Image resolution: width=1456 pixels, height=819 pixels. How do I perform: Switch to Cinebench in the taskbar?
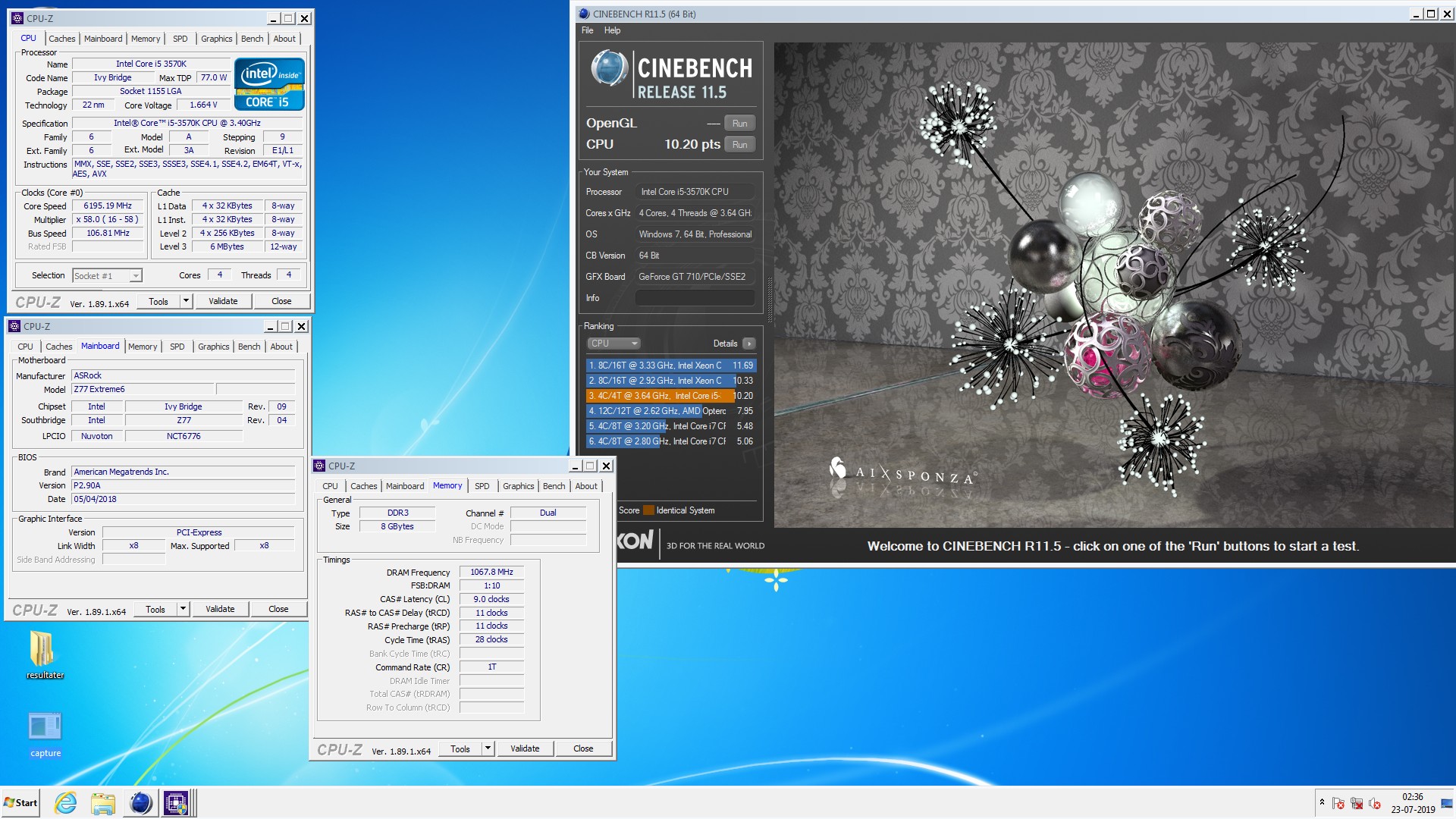(x=140, y=802)
